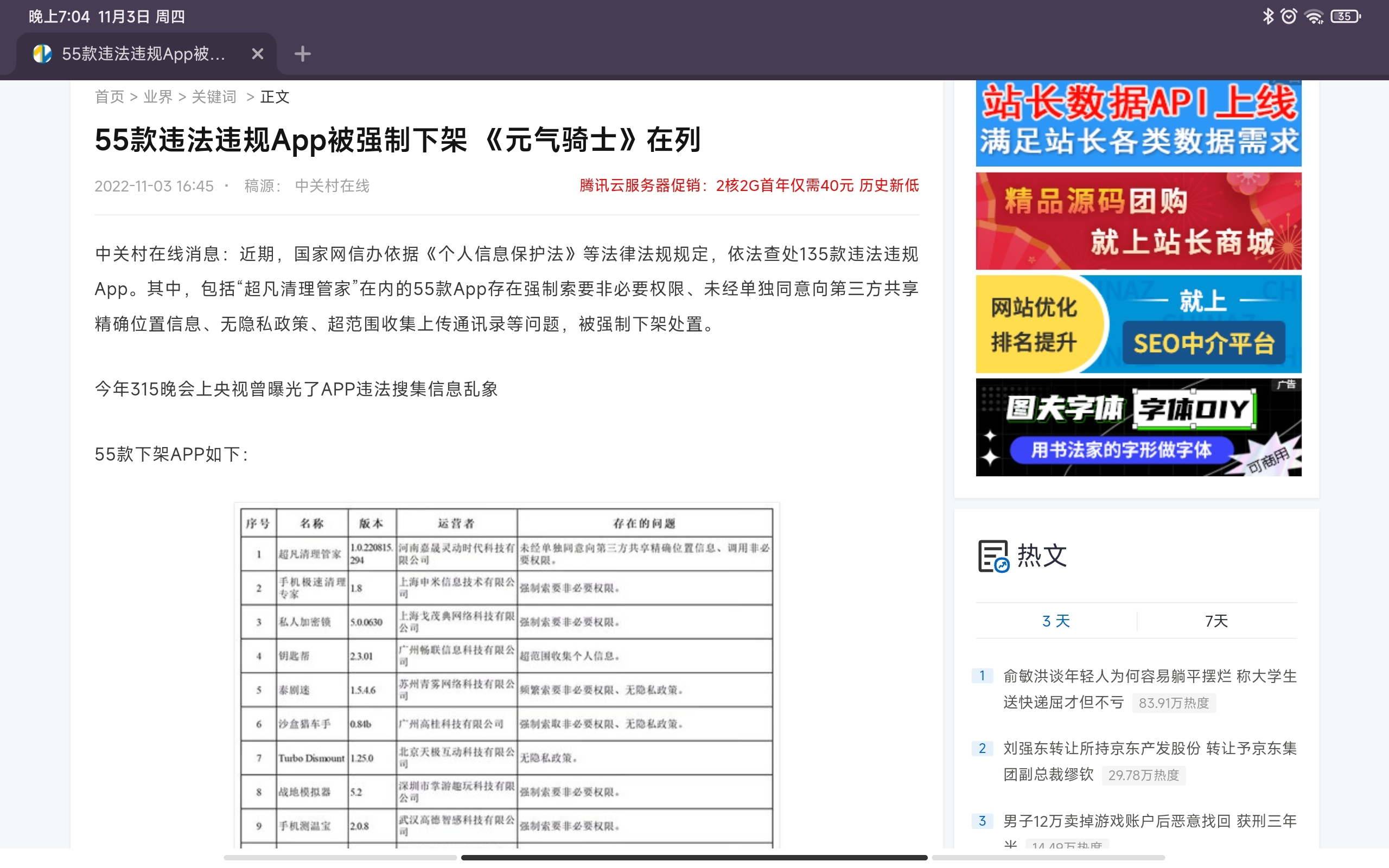The image size is (1389, 868).
Task: Click the 55款下架APP如下 paragraph
Action: [171, 454]
